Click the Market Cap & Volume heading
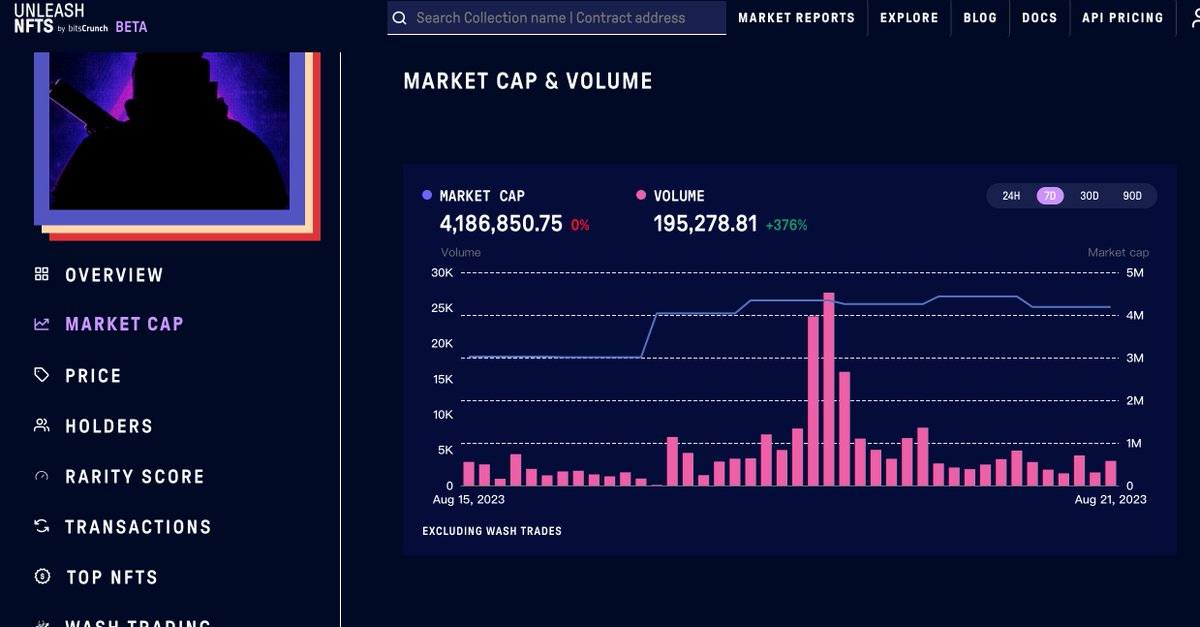This screenshot has height=627, width=1200. (528, 82)
